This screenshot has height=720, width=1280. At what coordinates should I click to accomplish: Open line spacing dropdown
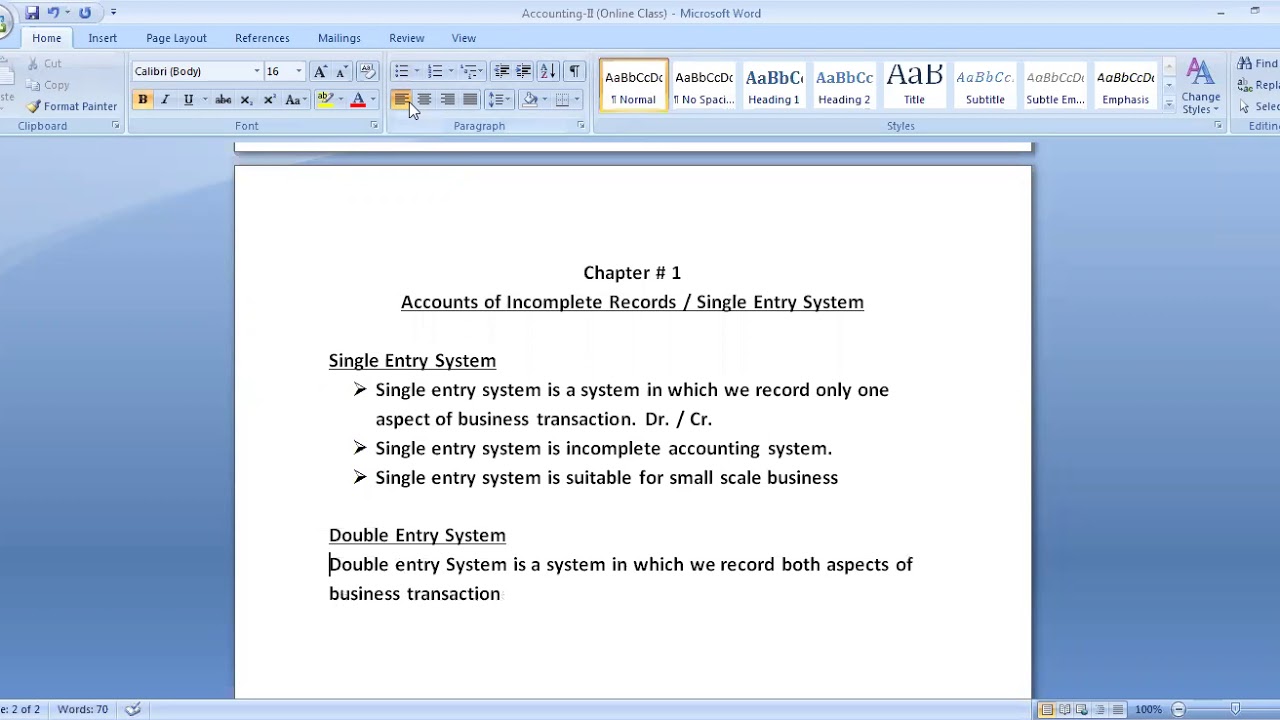(x=501, y=100)
